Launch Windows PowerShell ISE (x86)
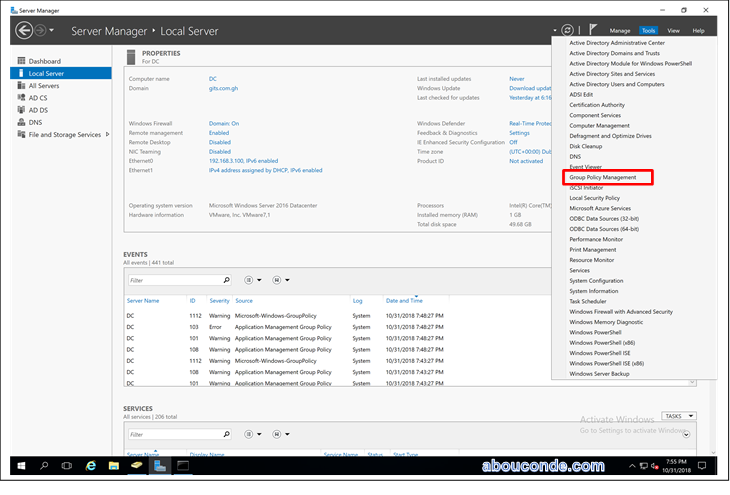 pyautogui.click(x=607, y=364)
